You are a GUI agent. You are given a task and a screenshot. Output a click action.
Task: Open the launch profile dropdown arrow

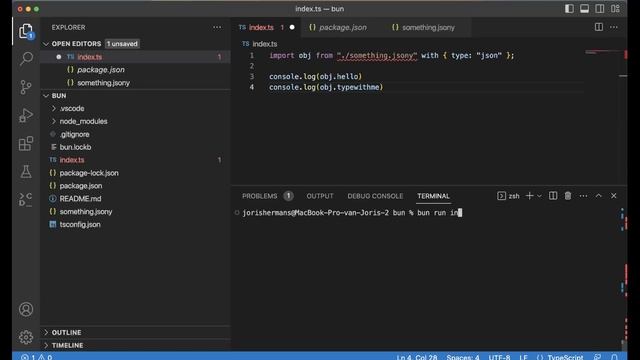539,196
